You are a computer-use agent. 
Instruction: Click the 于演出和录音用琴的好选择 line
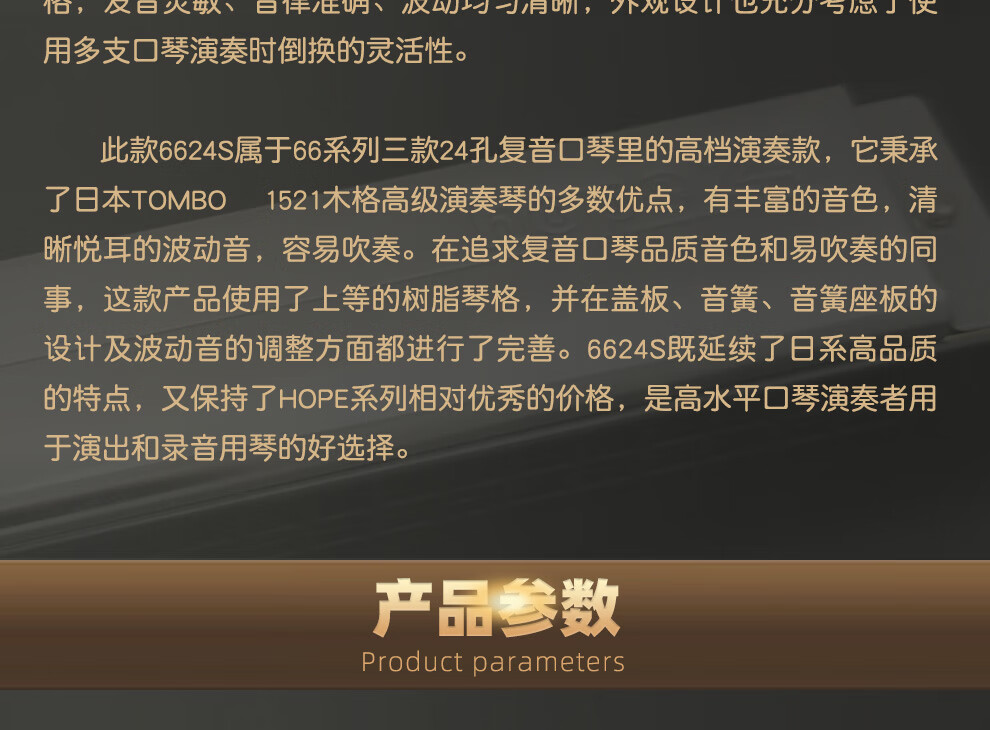coord(228,448)
